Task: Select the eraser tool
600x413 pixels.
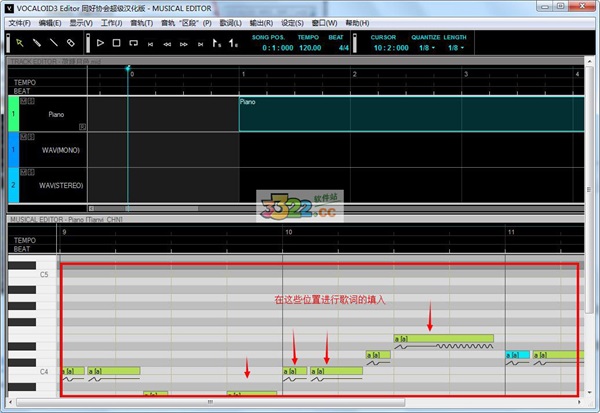Action: coord(70,43)
